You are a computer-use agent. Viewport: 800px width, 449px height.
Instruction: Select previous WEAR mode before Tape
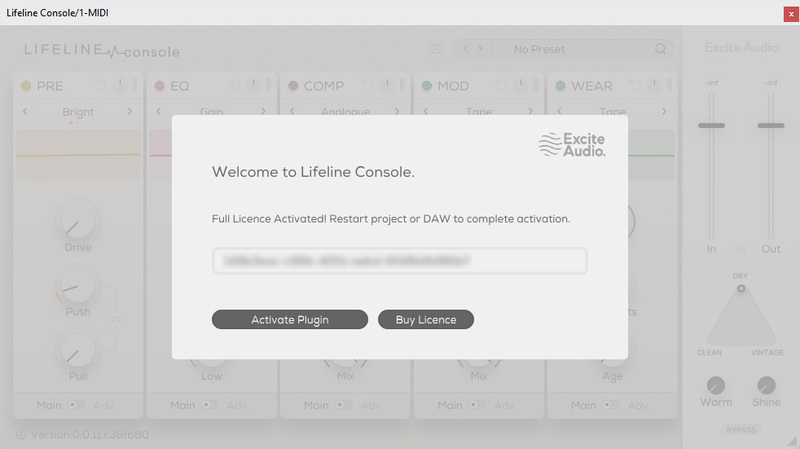click(x=560, y=111)
